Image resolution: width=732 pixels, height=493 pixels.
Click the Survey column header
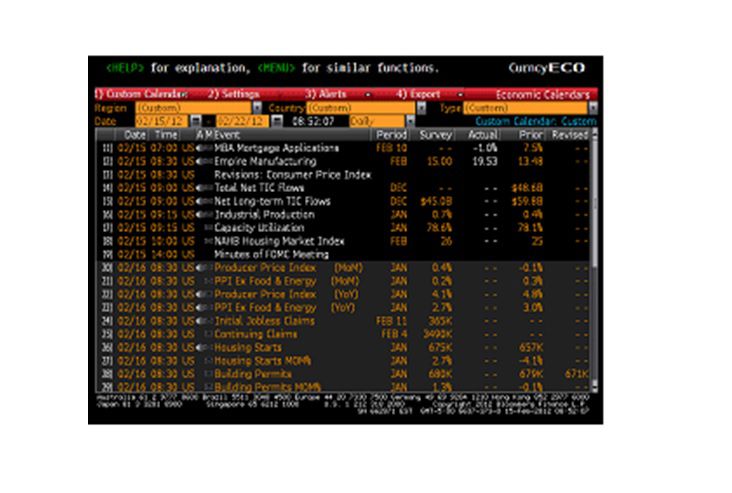[436, 135]
